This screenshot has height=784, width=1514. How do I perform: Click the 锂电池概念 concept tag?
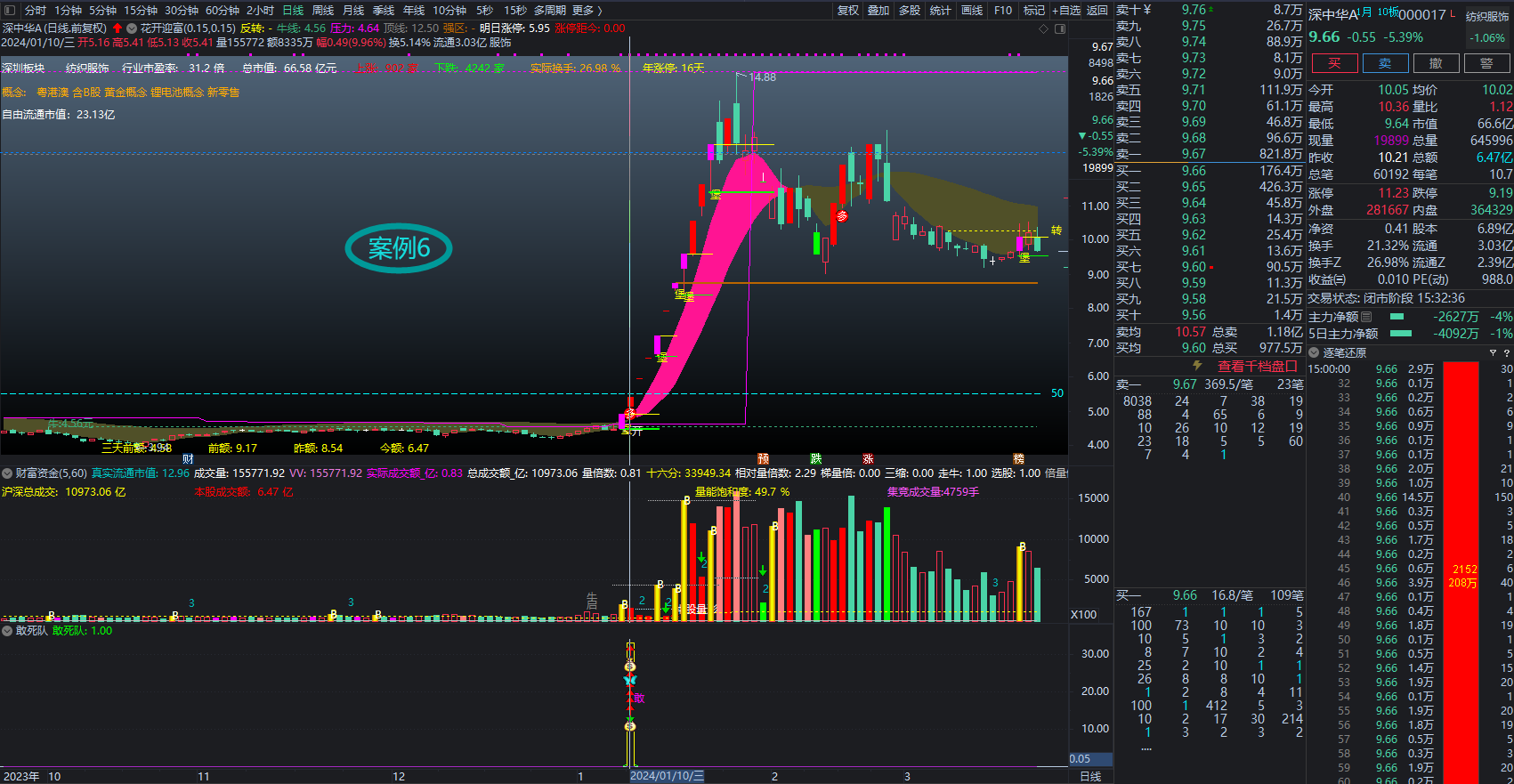[x=177, y=93]
